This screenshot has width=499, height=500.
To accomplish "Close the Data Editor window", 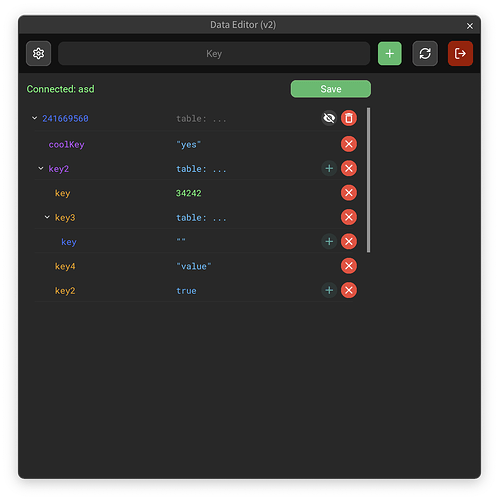I will click(470, 26).
